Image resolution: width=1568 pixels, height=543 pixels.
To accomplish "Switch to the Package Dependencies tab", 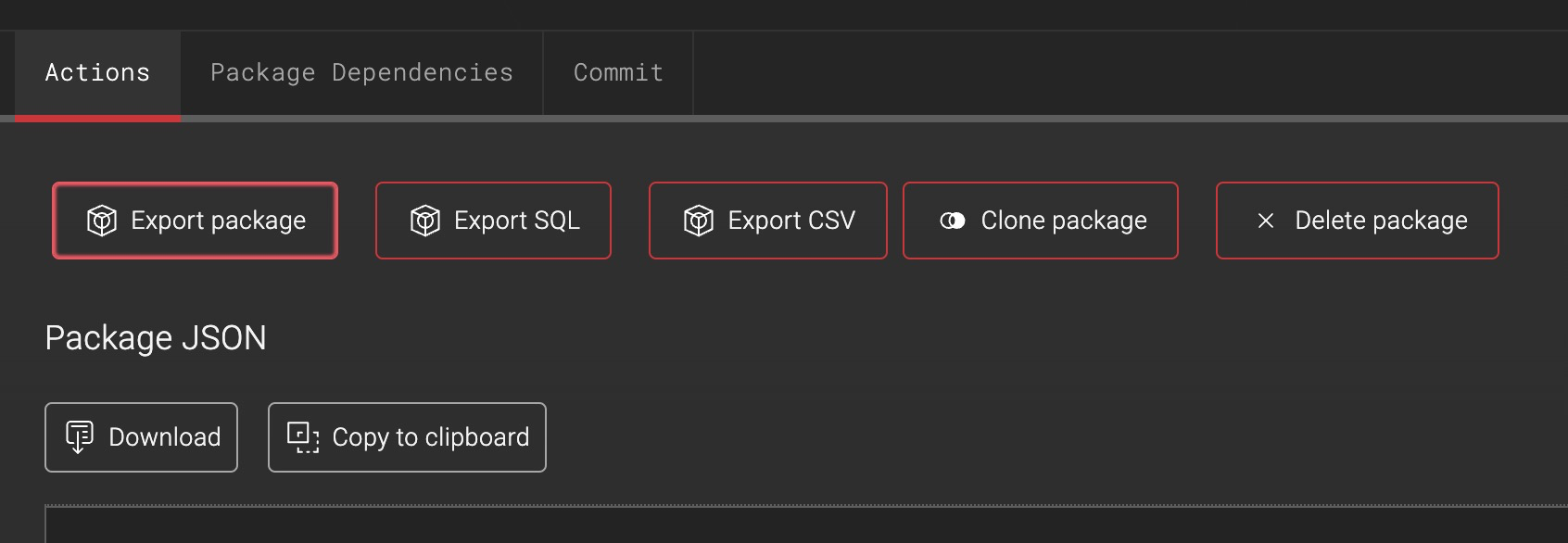I will [x=361, y=73].
